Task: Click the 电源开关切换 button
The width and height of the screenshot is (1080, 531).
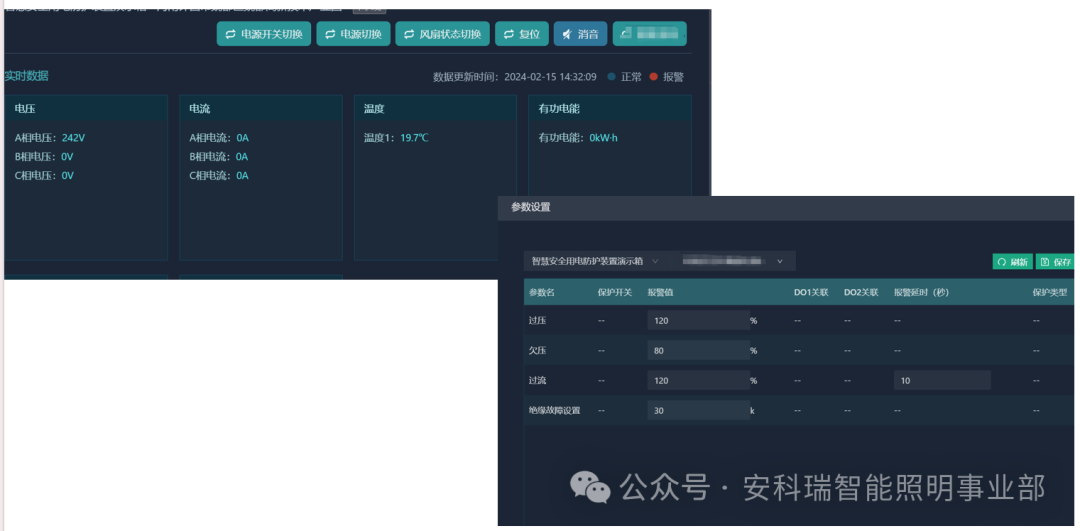Action: click(264, 34)
